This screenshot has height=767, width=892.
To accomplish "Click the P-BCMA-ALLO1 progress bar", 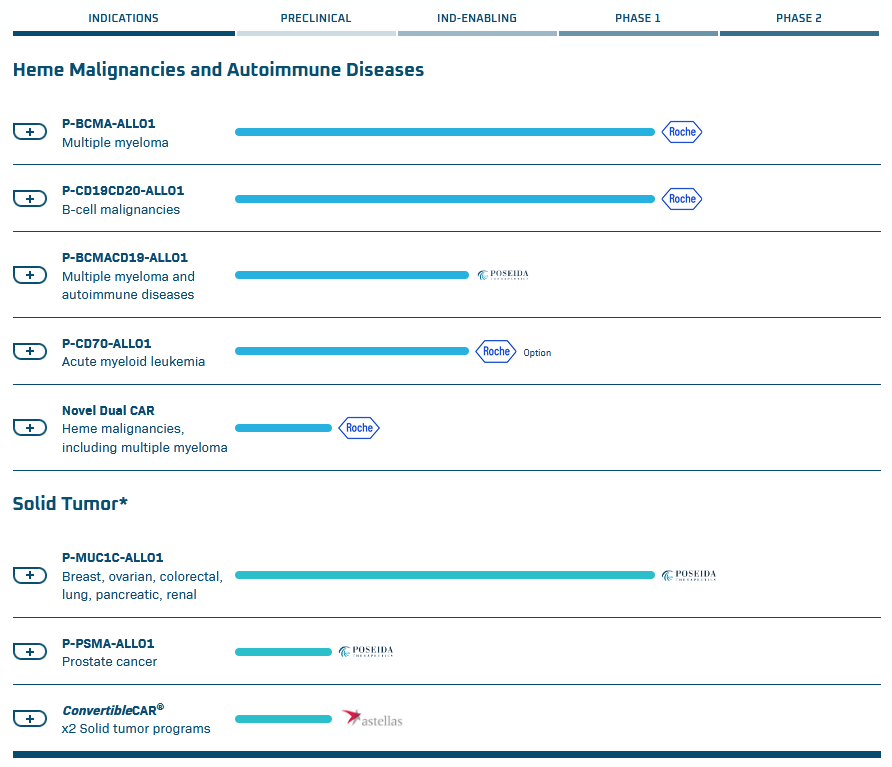I will [445, 132].
